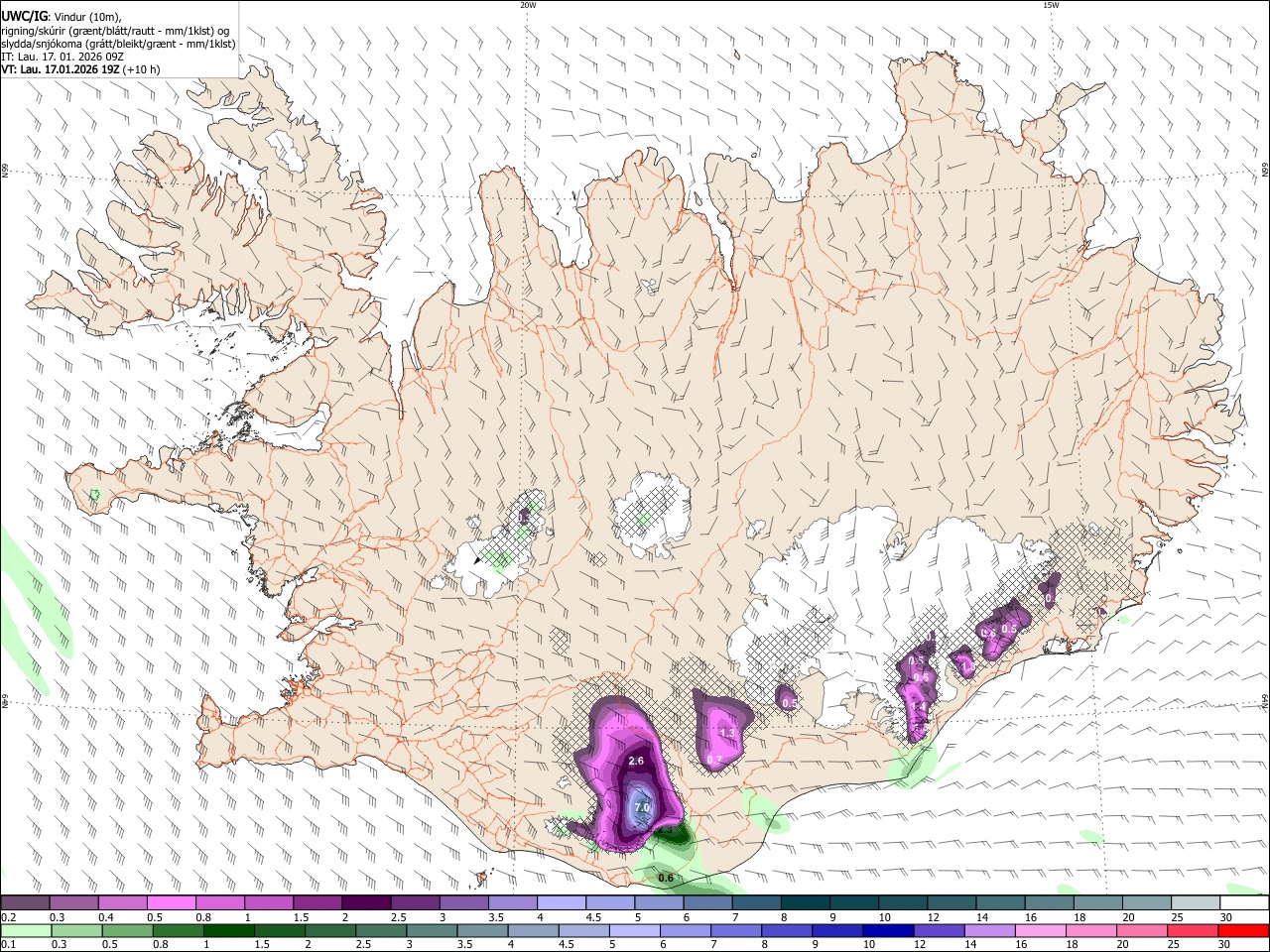Click the "30" label in the top legend row
This screenshot has width=1270, height=952.
coord(1224,917)
